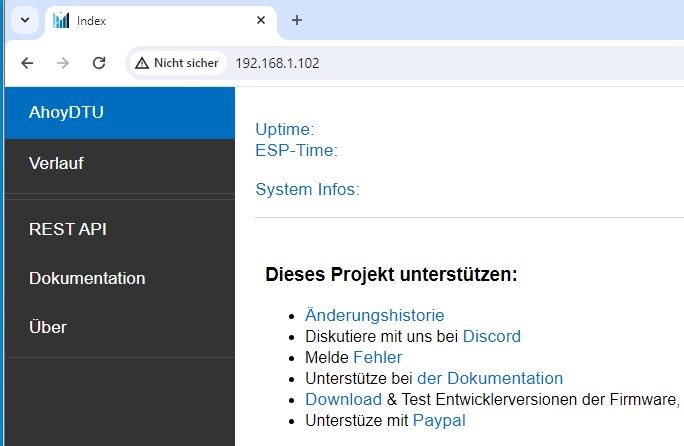The width and height of the screenshot is (684, 446).
Task: Click the 'Nicht sicher' security warning
Action: pos(177,62)
